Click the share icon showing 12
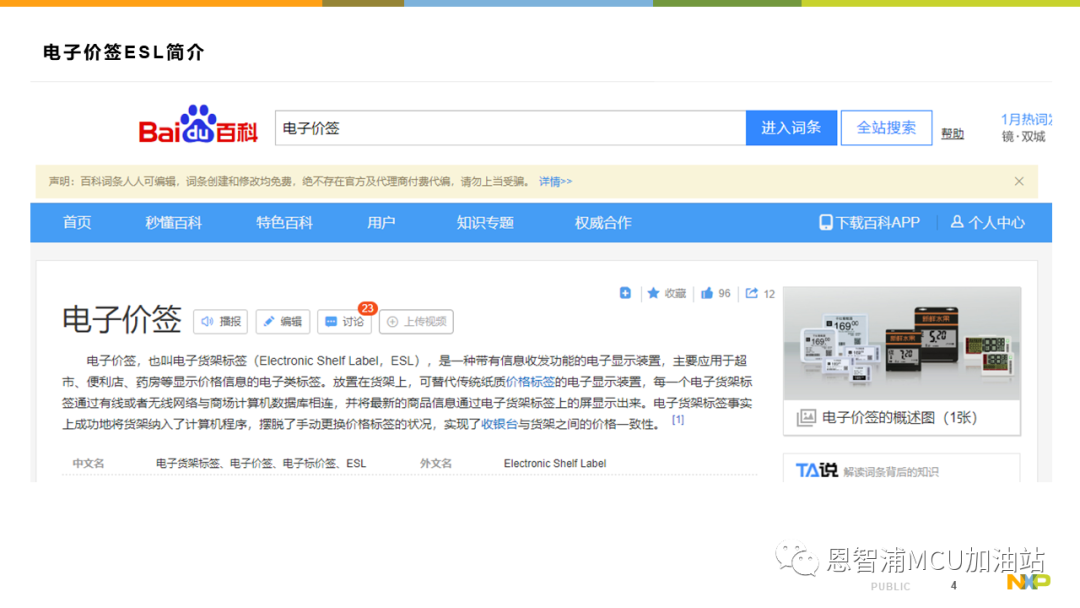Image resolution: width=1080 pixels, height=608 pixels. point(751,293)
